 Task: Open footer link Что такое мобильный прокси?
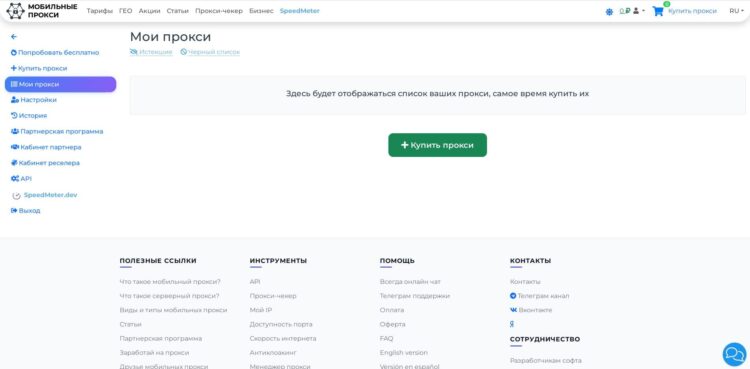coord(170,282)
